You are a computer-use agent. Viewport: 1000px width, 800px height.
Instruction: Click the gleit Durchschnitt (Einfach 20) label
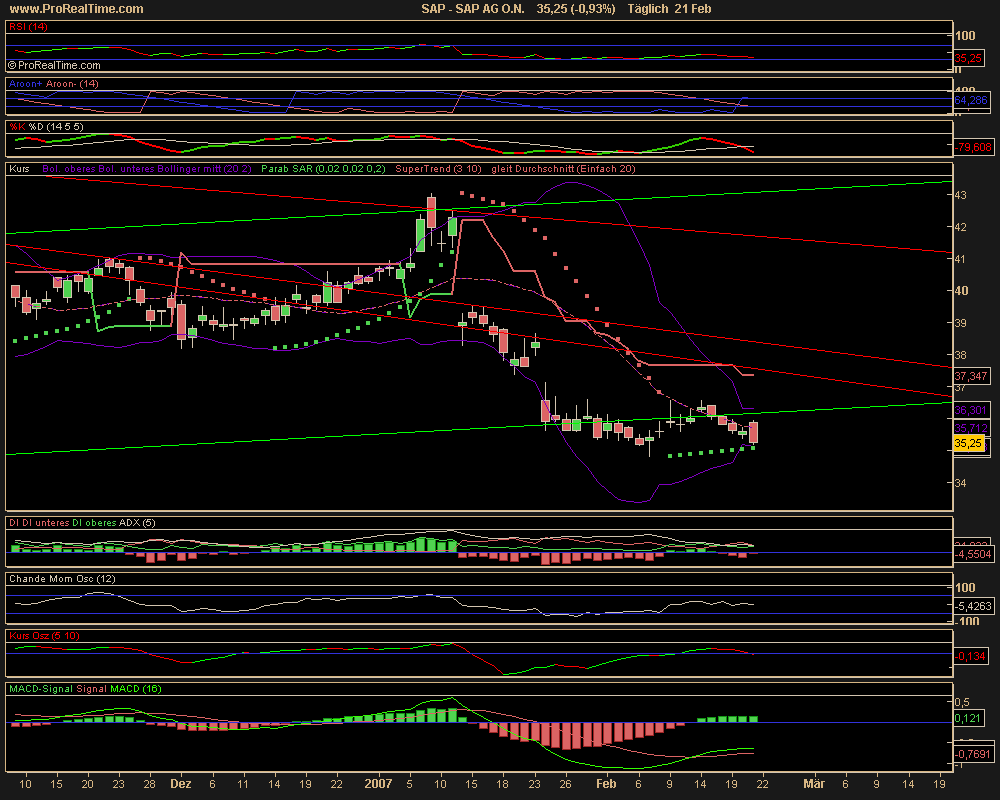(563, 170)
